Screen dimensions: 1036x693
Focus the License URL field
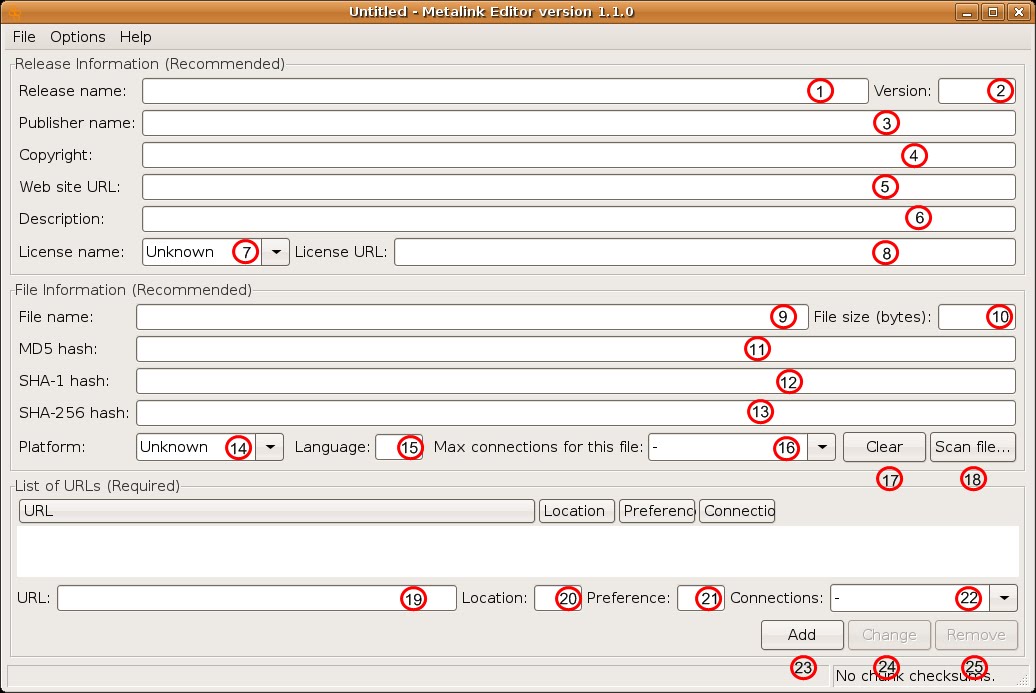[705, 252]
